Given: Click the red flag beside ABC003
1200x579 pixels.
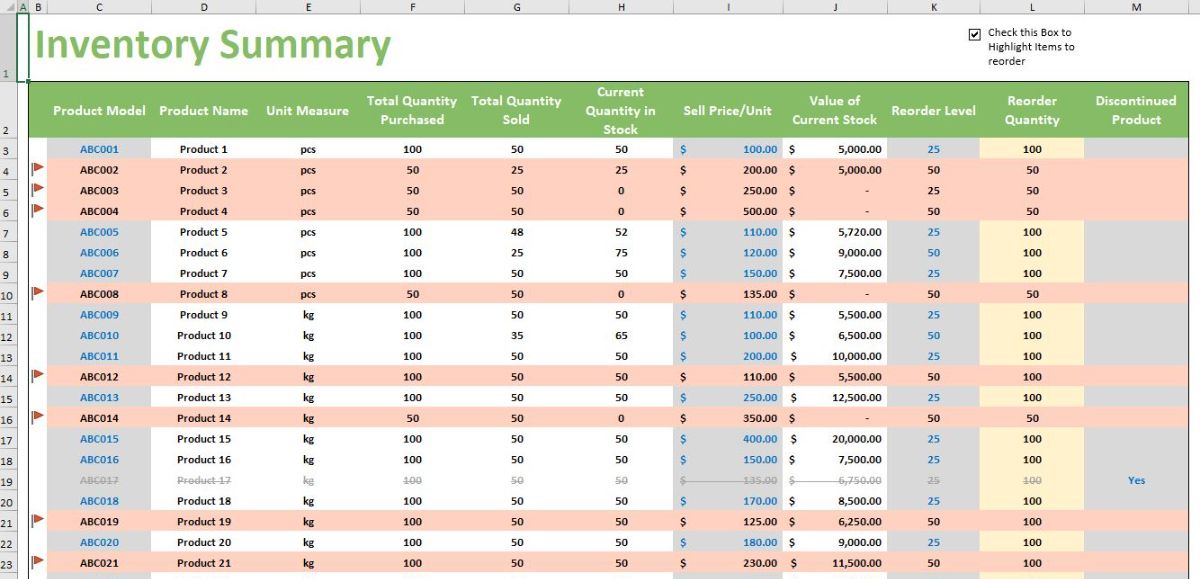Looking at the screenshot, I should [x=38, y=189].
